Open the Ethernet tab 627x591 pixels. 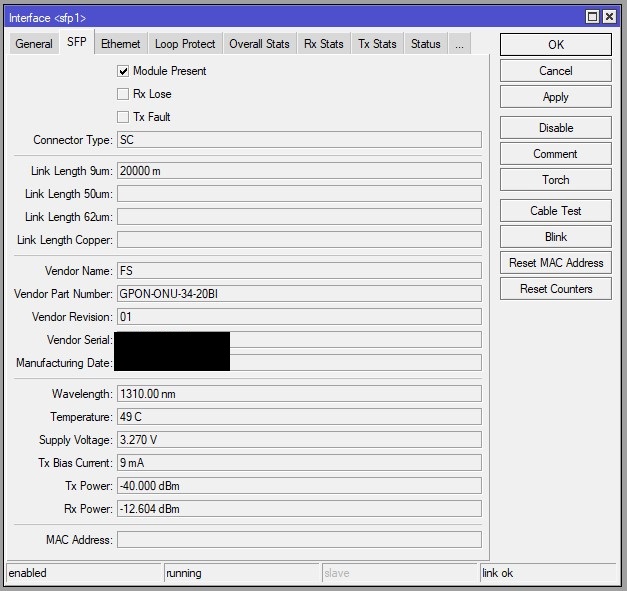tap(121, 44)
